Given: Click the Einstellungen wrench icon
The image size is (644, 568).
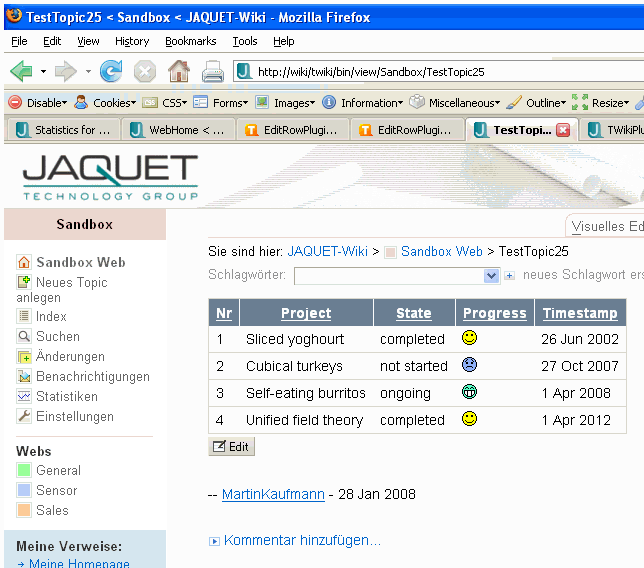Looking at the screenshot, I should [24, 416].
